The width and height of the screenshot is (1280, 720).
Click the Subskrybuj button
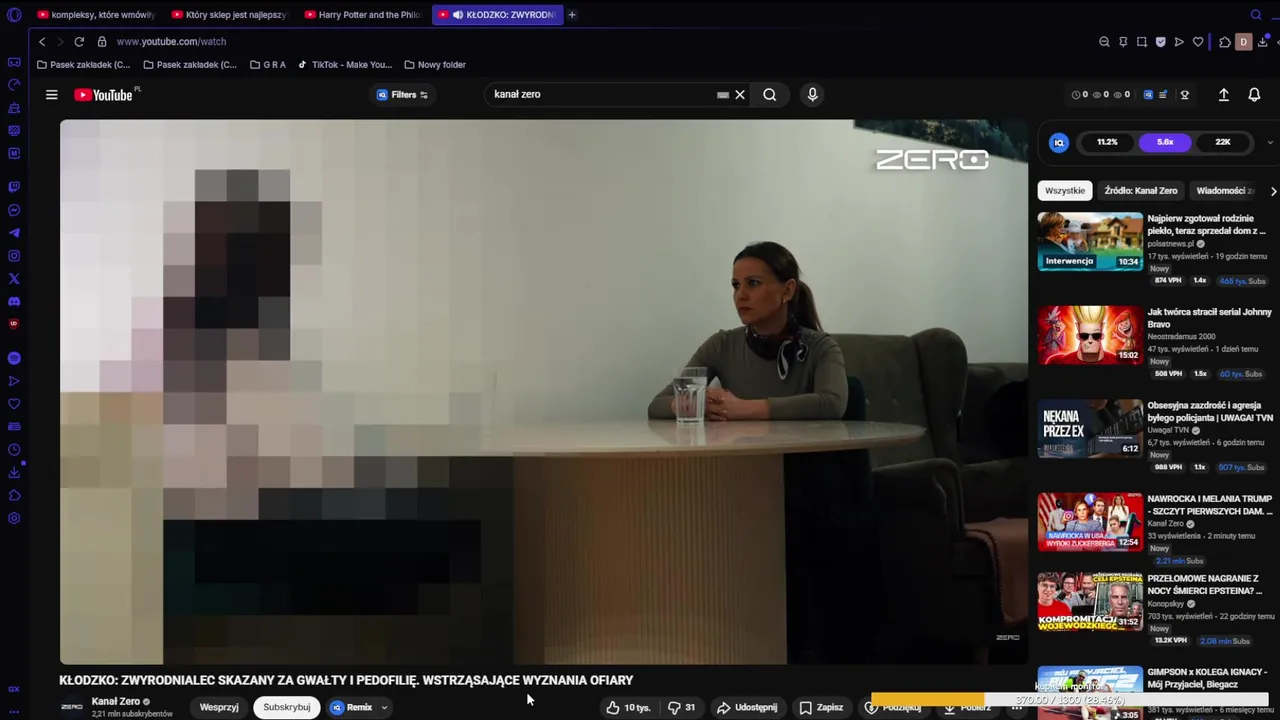tap(287, 707)
